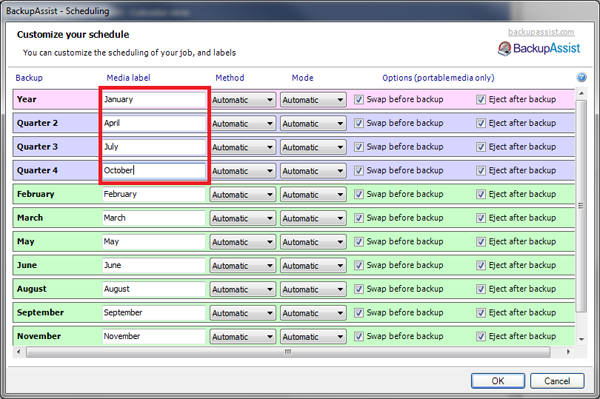Screen dimensions: 600x399
Task: Open the help icon beside Options header
Action: (581, 78)
